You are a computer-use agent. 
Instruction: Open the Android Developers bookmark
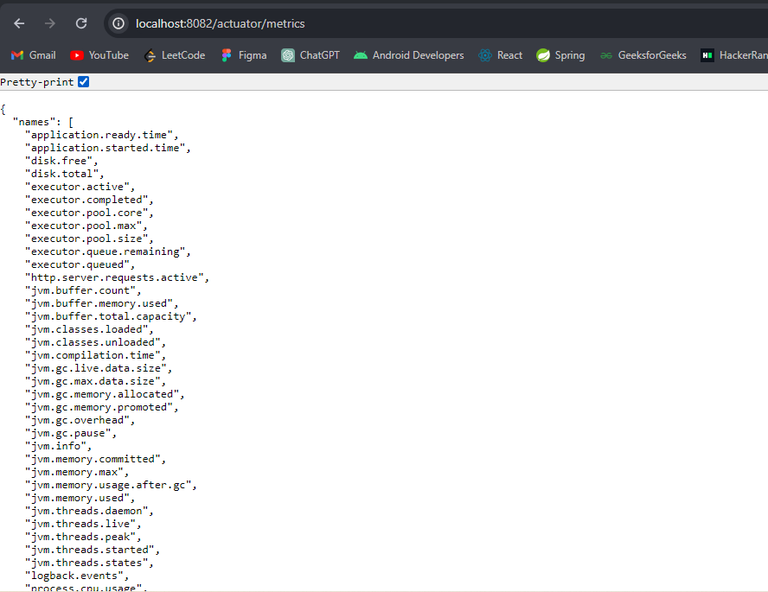409,55
